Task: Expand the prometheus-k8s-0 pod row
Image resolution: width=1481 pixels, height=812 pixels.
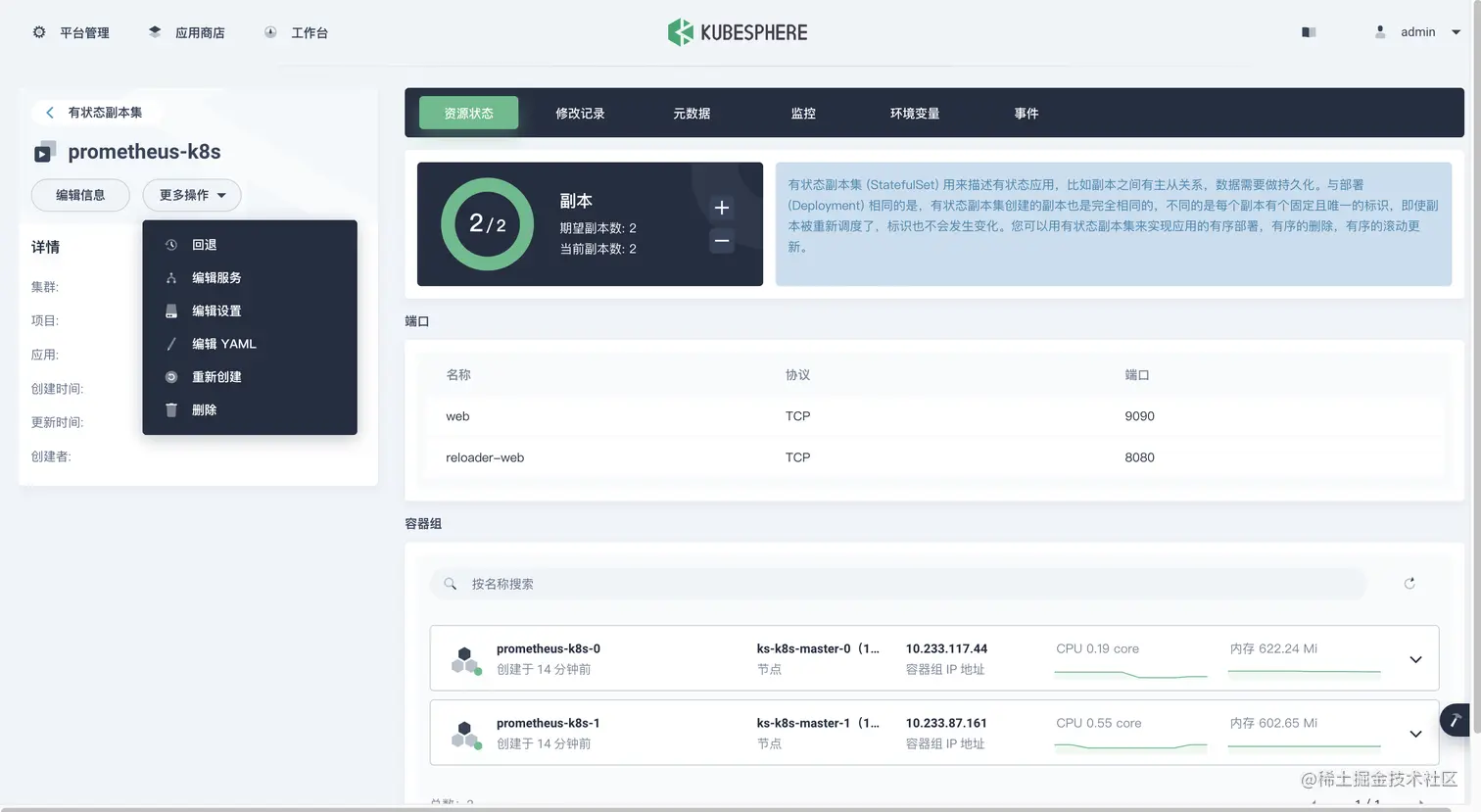Action: tap(1415, 659)
